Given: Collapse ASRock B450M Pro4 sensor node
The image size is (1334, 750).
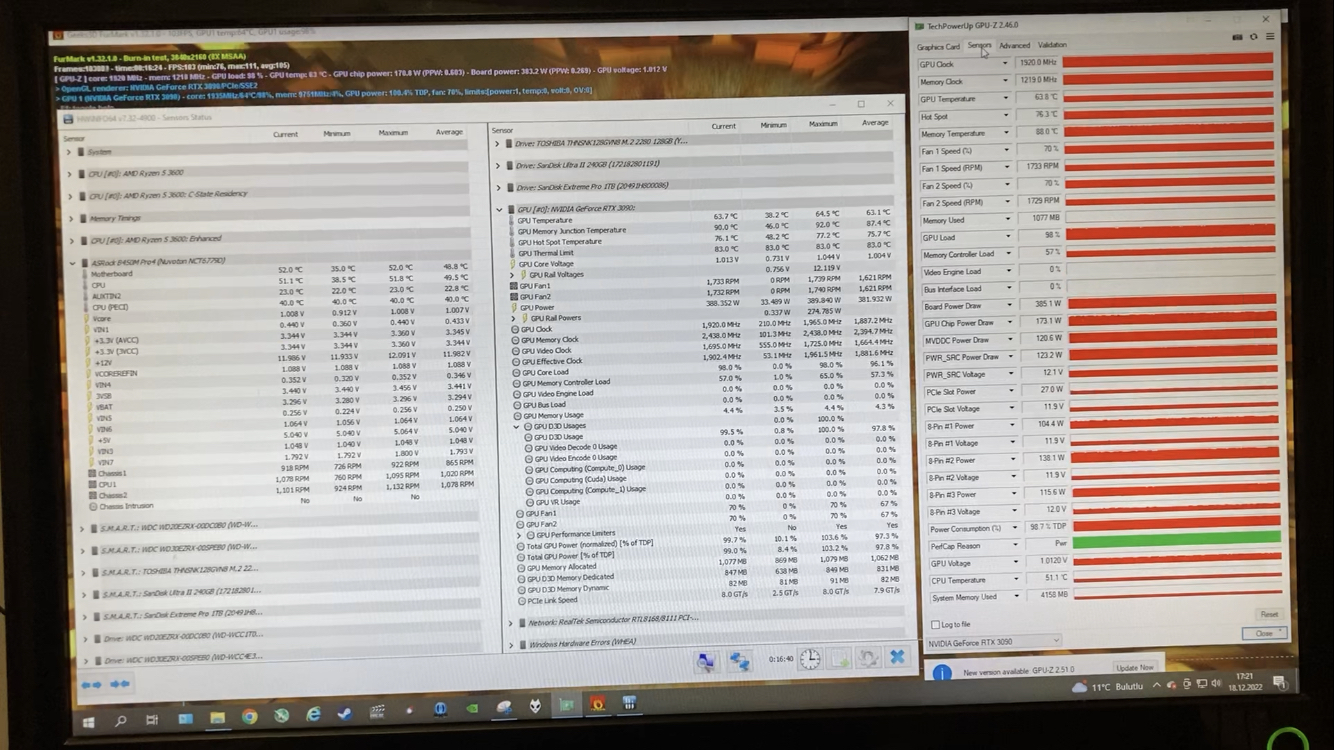Looking at the screenshot, I should click(72, 262).
